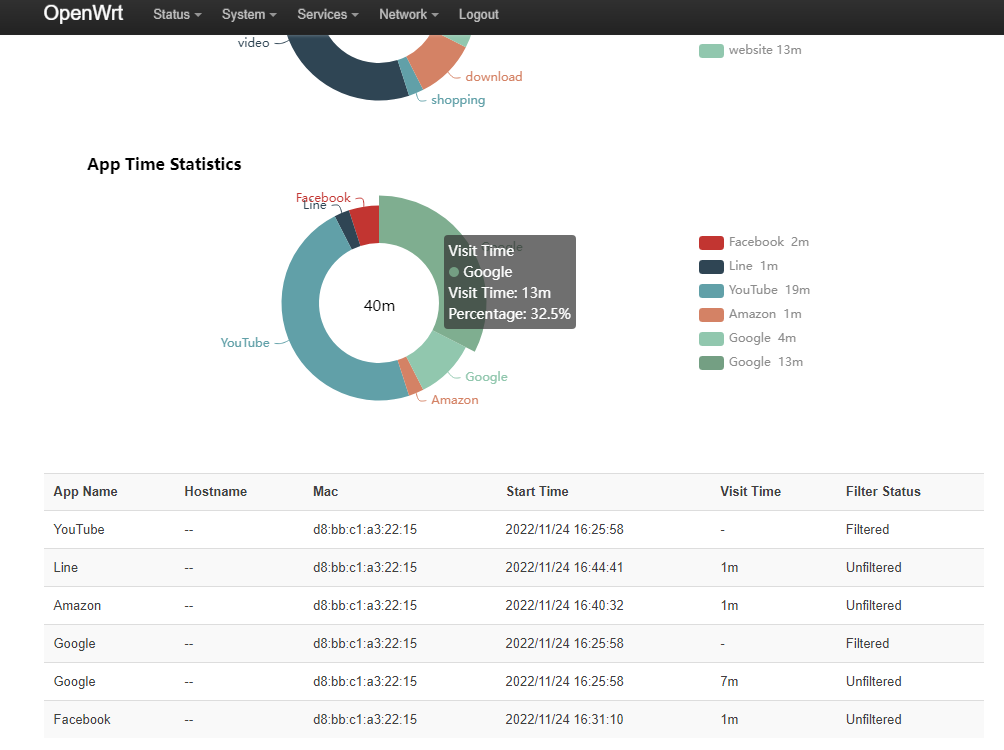Click the YouTube label beside the donut chart
The image size is (1004, 750).
pos(245,343)
